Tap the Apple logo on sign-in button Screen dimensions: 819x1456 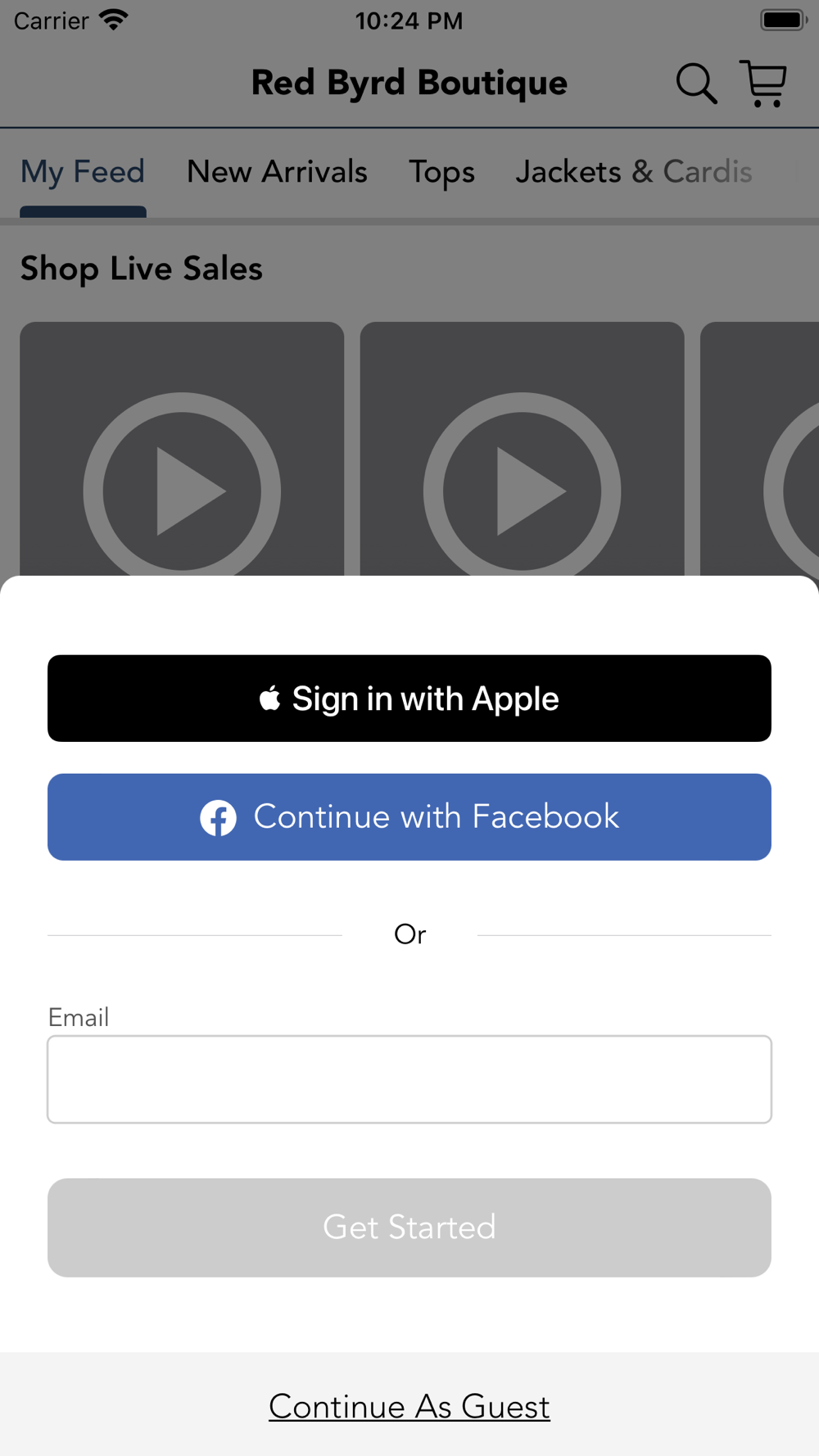(x=270, y=698)
